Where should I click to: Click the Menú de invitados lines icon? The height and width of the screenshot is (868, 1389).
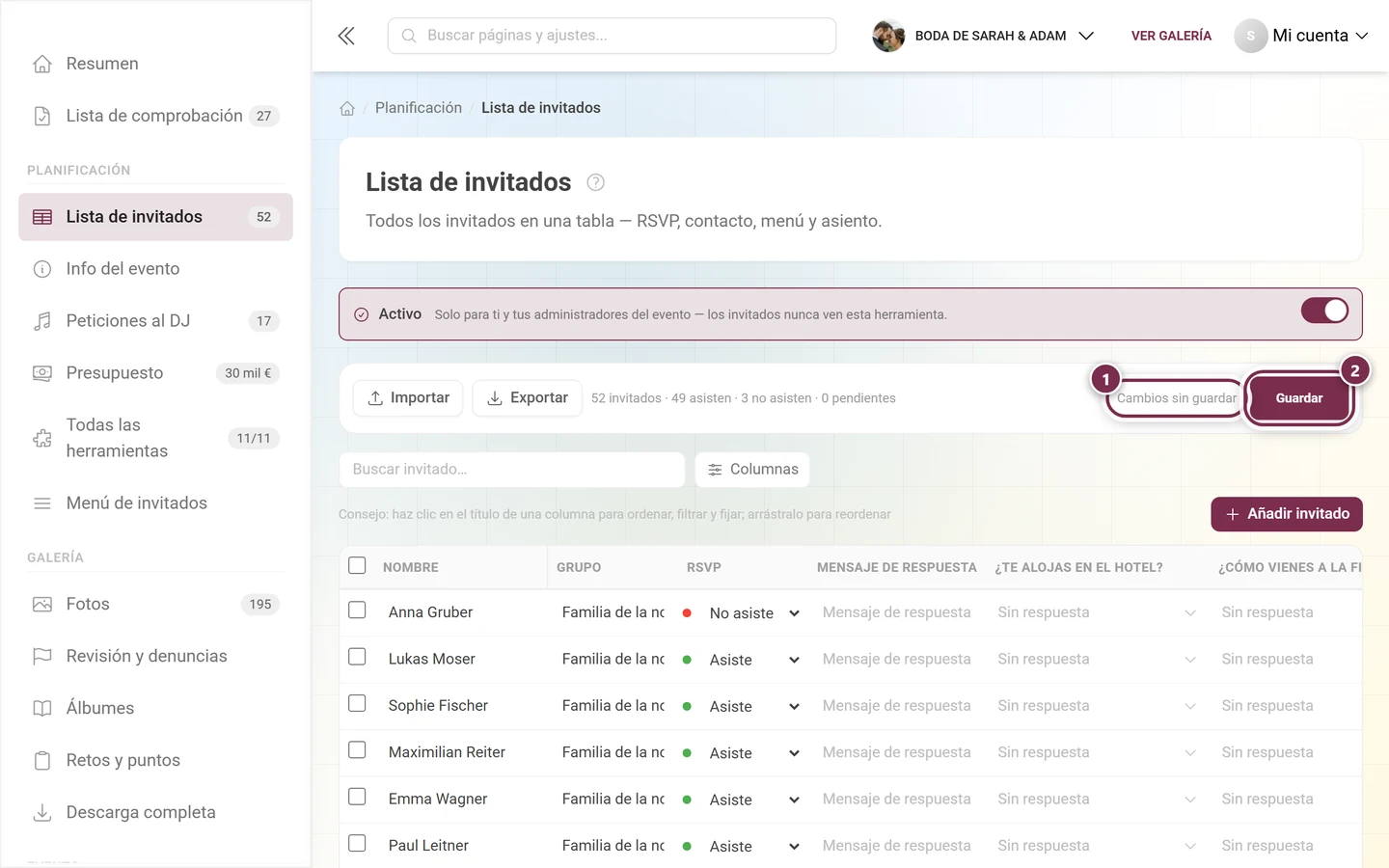[x=42, y=503]
